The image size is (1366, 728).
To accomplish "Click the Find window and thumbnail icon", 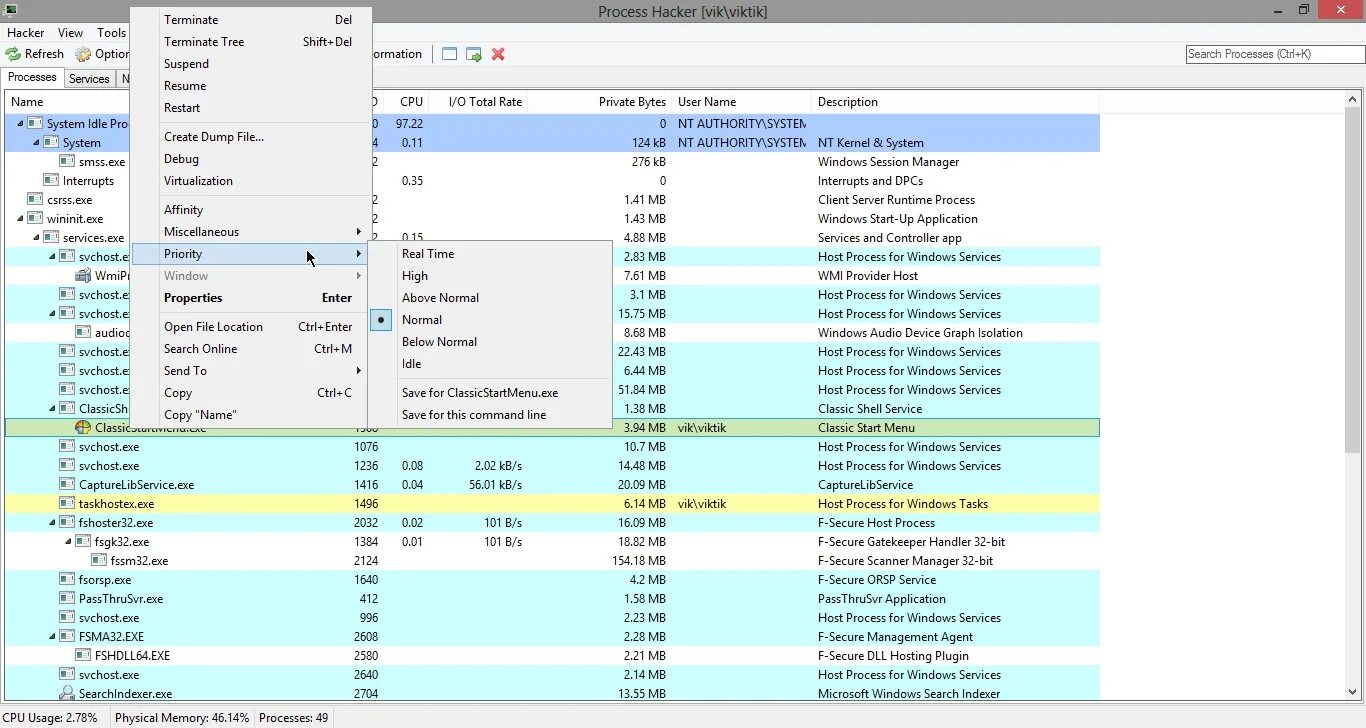I will pos(473,54).
